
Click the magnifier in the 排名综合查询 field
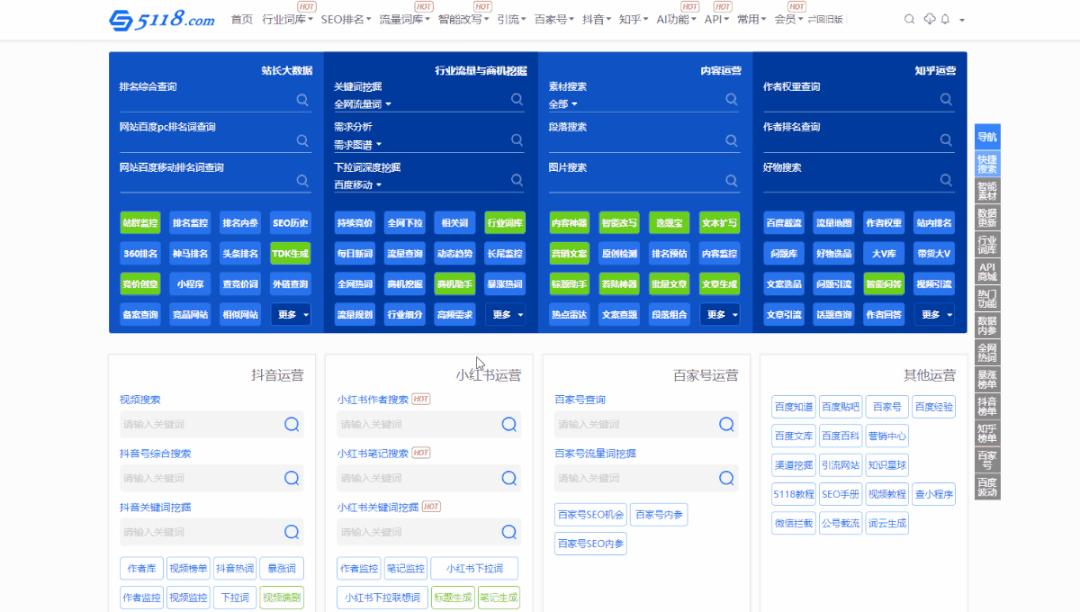(303, 100)
